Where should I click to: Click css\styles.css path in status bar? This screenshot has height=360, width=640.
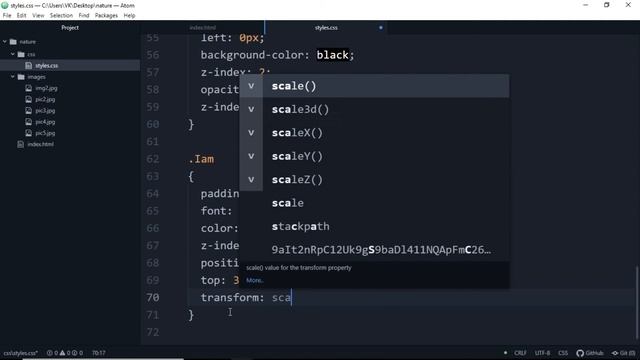click(20, 353)
